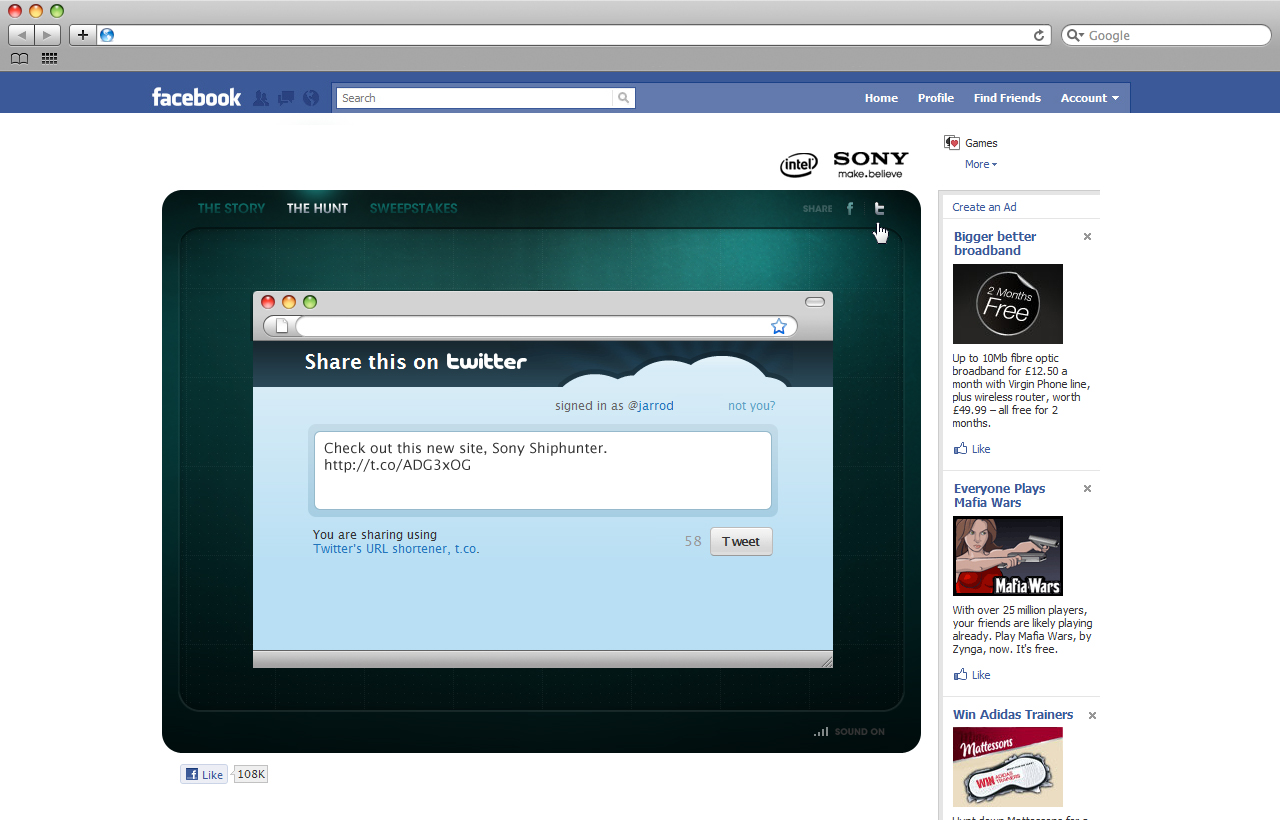Open the Win Adidas Trainers title link
The image size is (1280, 820).
point(1013,715)
